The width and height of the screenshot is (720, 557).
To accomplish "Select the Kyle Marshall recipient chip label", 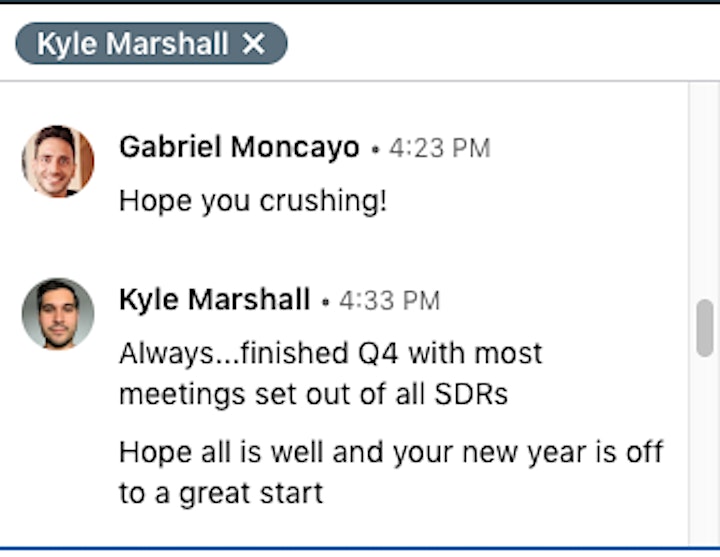I will tap(133, 44).
